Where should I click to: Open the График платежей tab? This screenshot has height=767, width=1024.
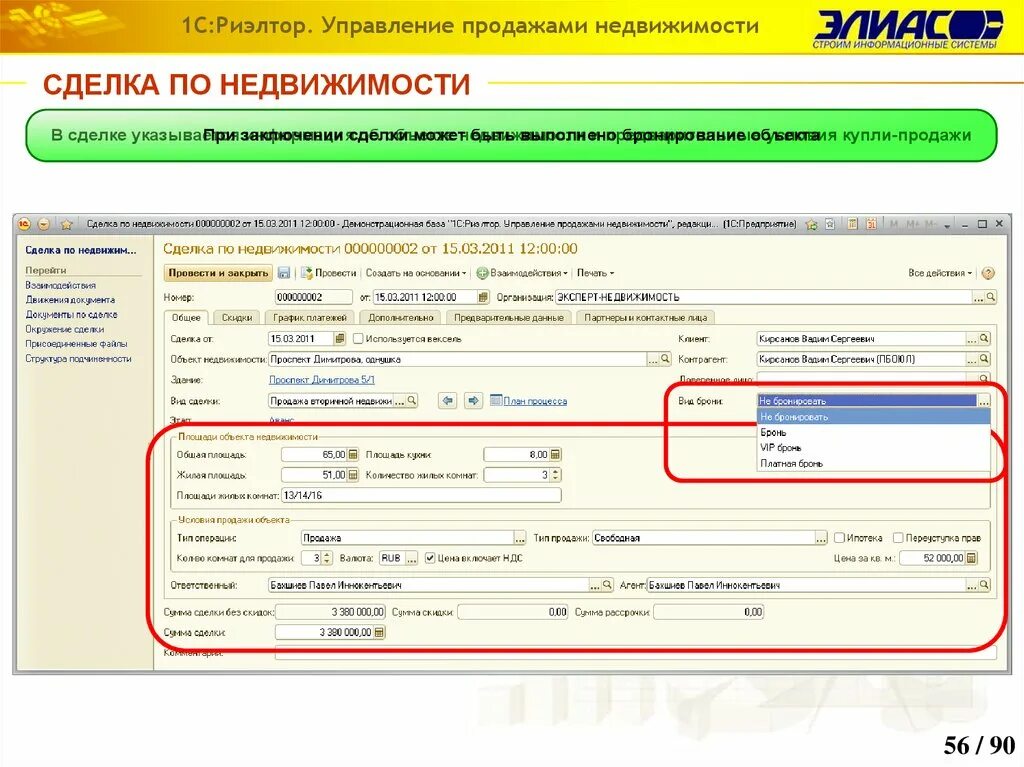310,318
